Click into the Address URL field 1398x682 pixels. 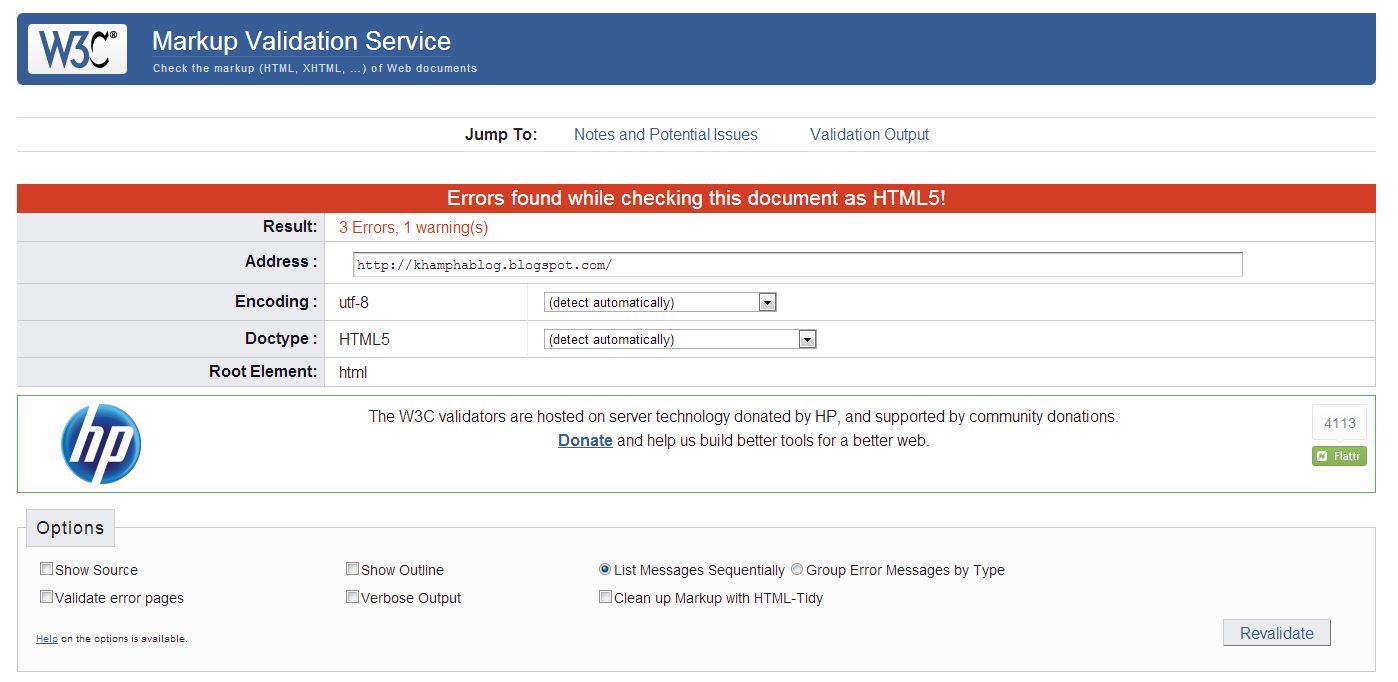[x=798, y=264]
